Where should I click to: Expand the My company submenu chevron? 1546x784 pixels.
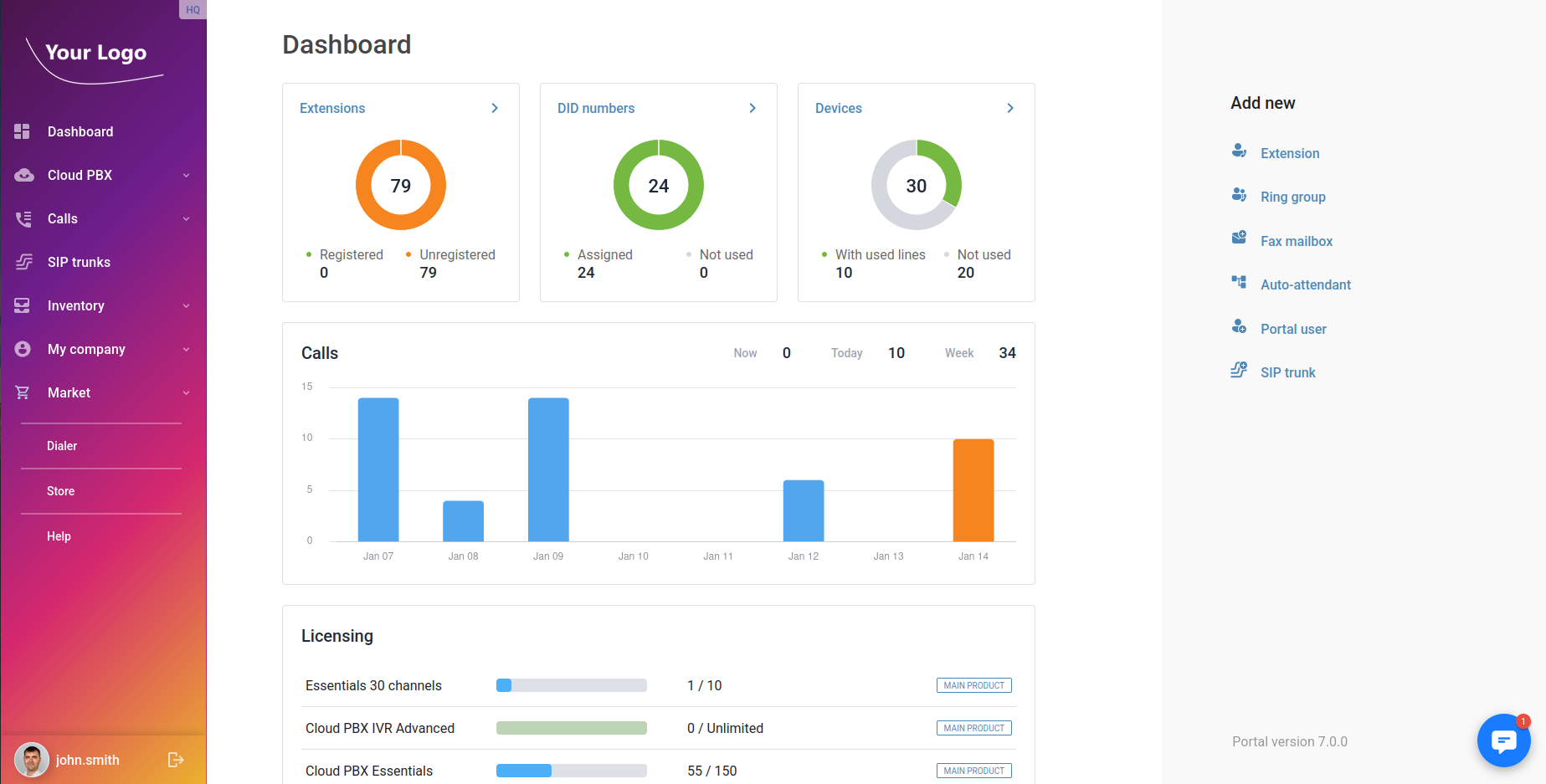click(186, 350)
